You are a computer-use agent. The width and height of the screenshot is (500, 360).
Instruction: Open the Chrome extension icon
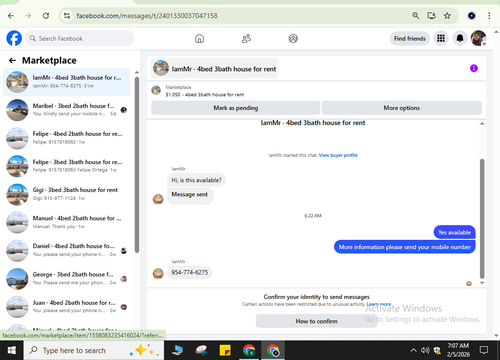pyautogui.click(x=471, y=16)
